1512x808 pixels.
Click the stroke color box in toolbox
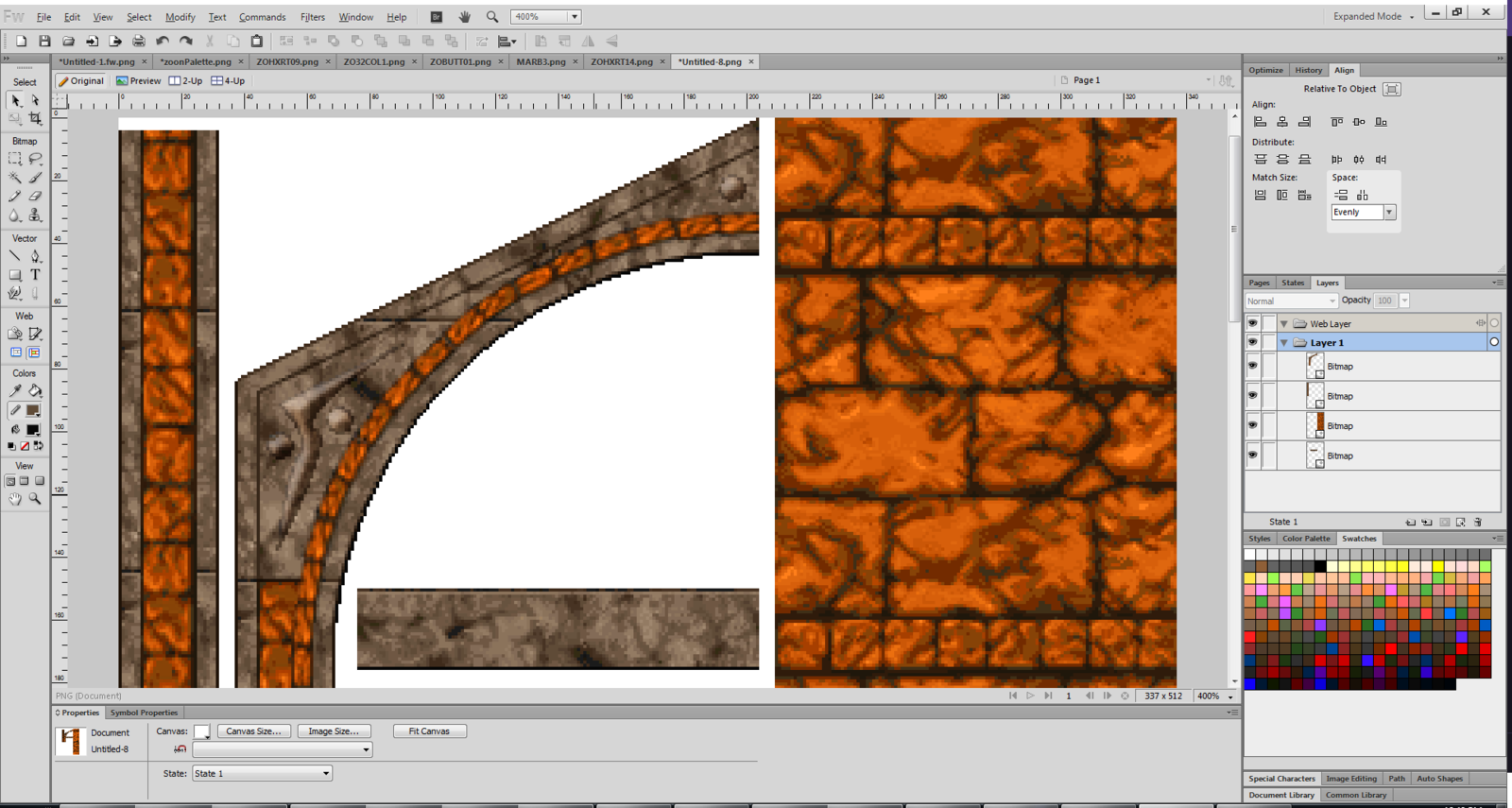[x=33, y=410]
